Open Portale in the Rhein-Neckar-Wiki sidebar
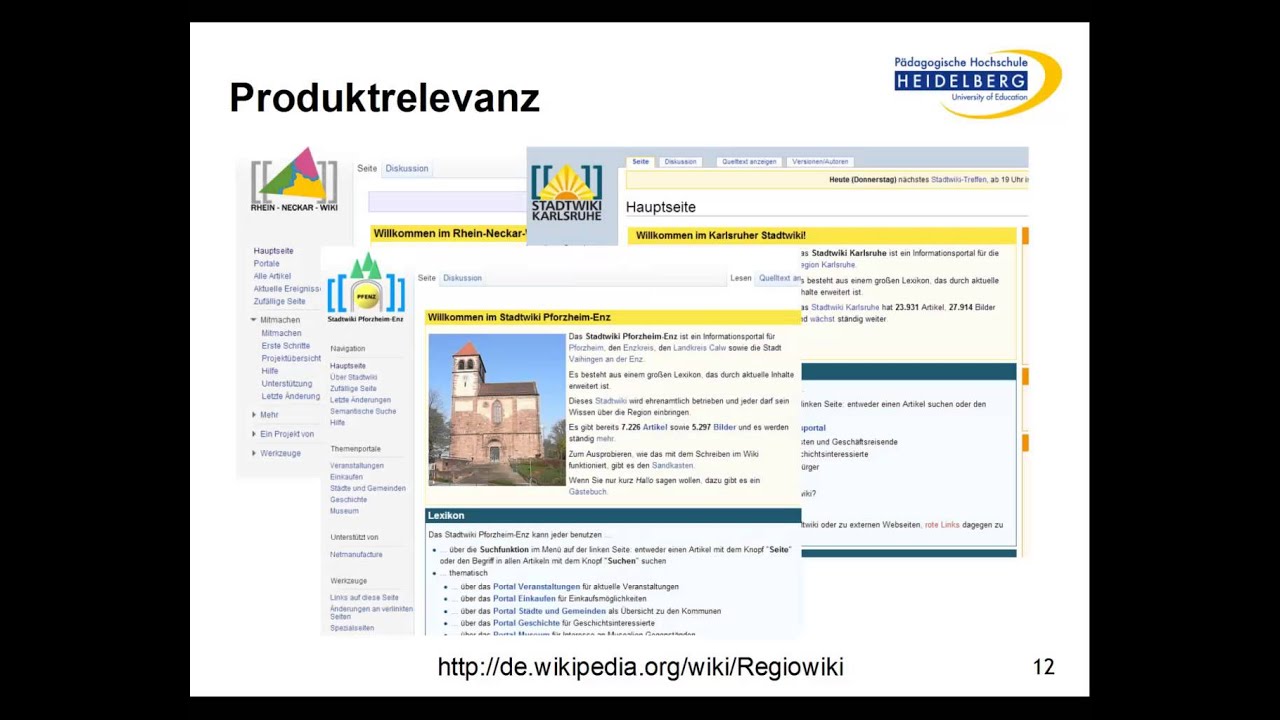1280x720 pixels. click(266, 264)
